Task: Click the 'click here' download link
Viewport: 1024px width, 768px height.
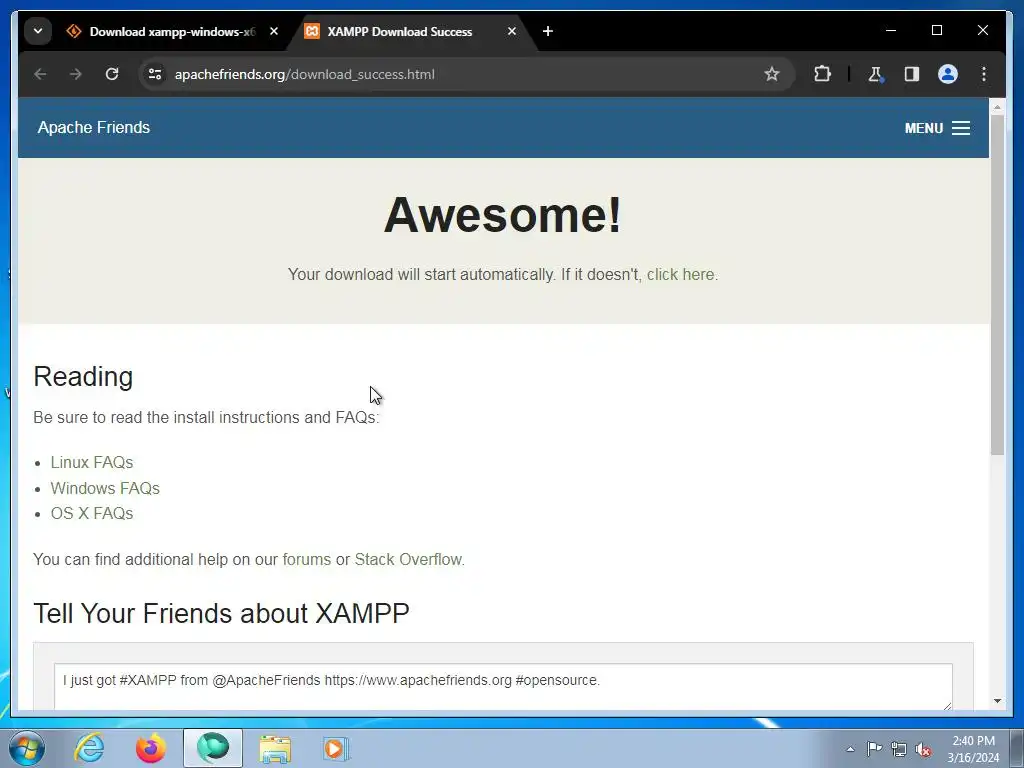Action: 680,274
